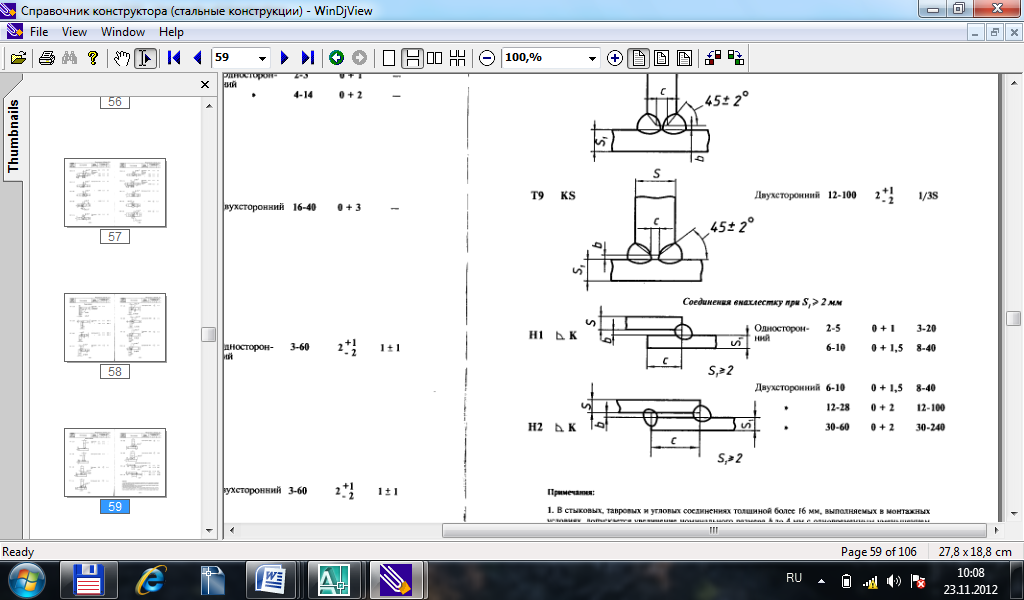
Task: Click the Help question mark icon
Action: coord(93,58)
